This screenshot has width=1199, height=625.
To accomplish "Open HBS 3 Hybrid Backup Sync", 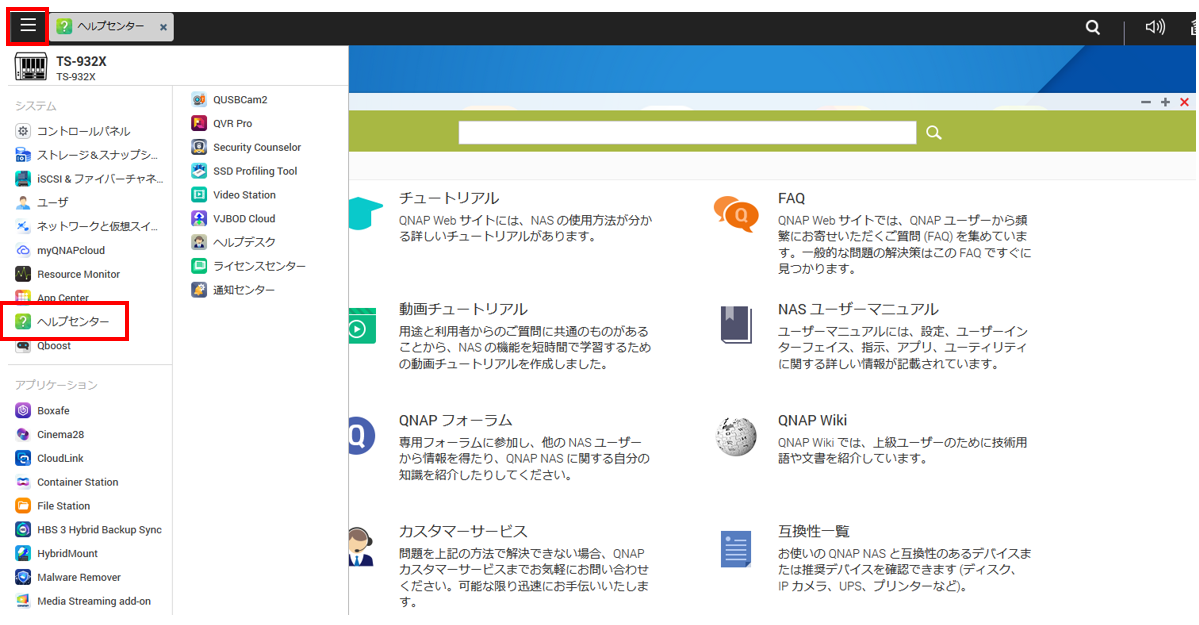I will coord(89,529).
